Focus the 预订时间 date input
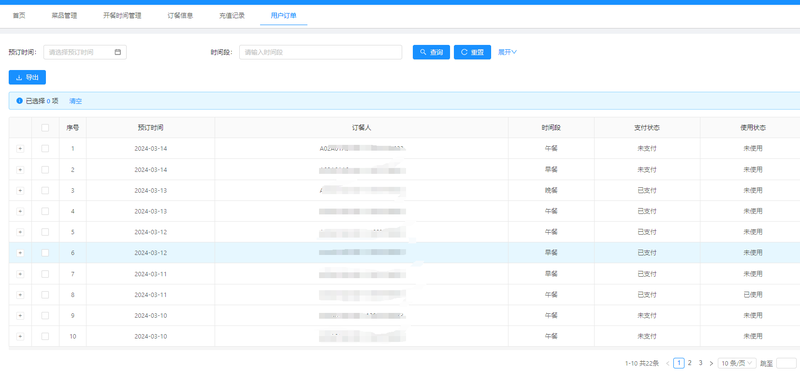Screen dimensions: 800x381 click(85, 52)
